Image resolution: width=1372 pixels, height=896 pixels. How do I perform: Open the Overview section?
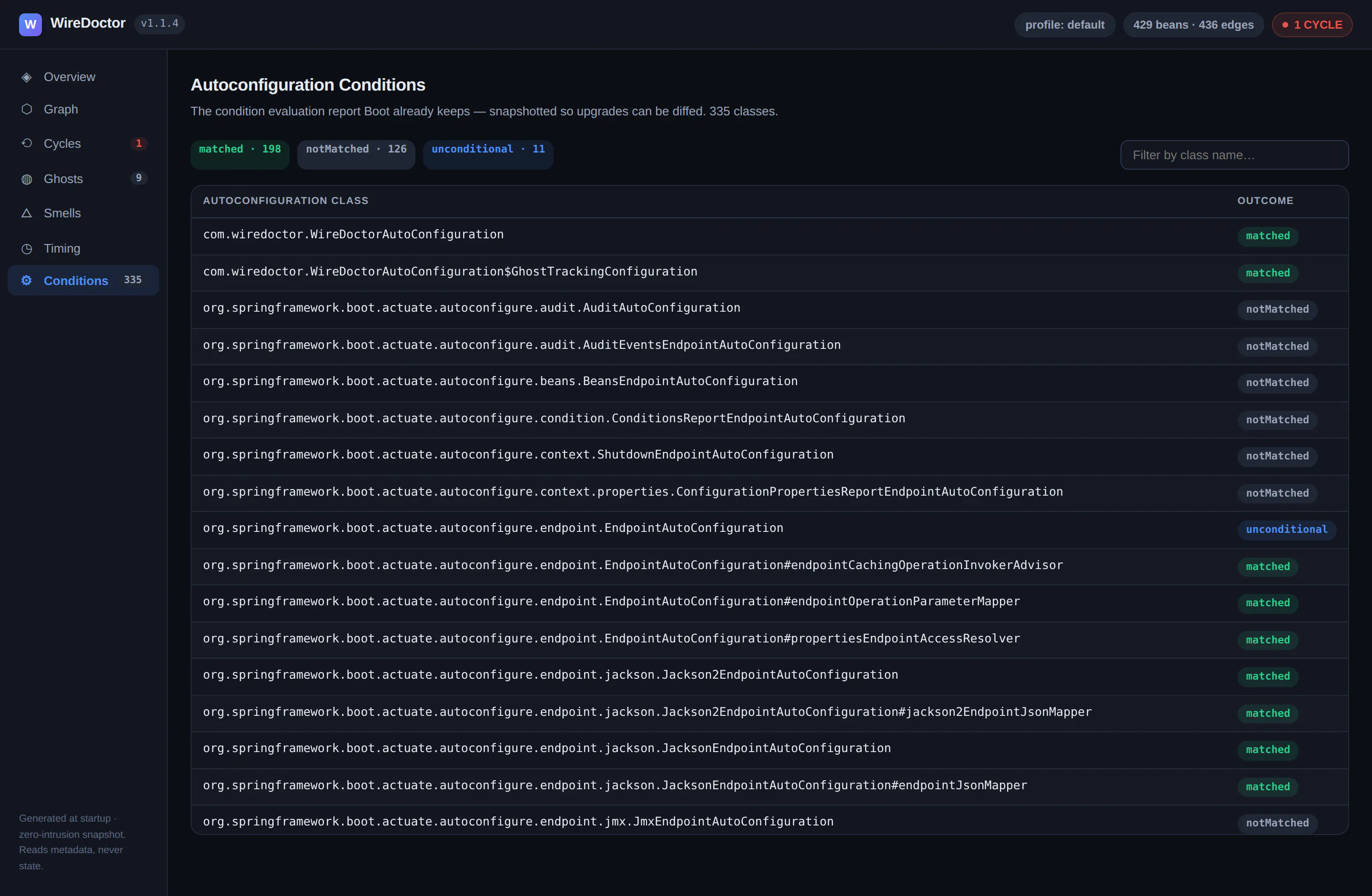click(x=83, y=77)
